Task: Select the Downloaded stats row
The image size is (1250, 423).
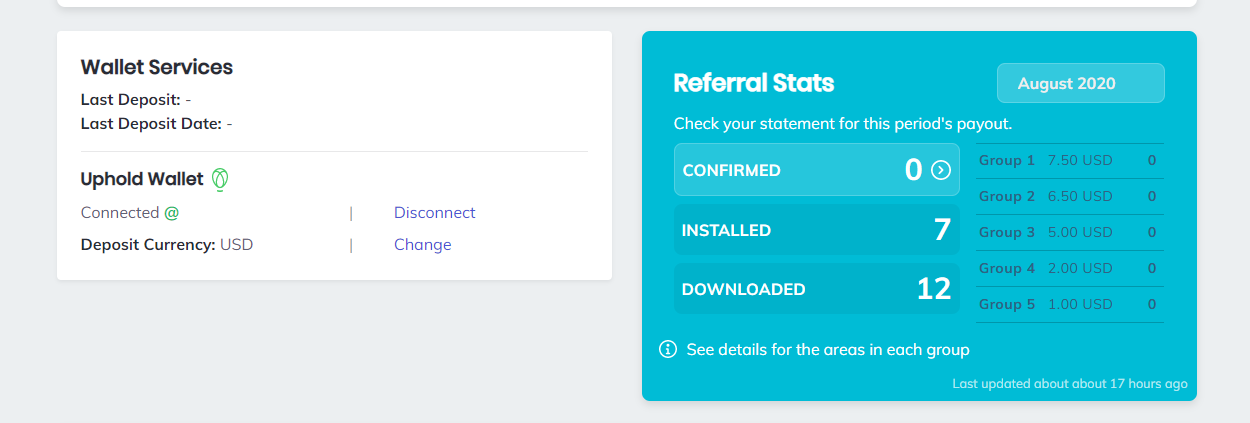Action: [816, 289]
